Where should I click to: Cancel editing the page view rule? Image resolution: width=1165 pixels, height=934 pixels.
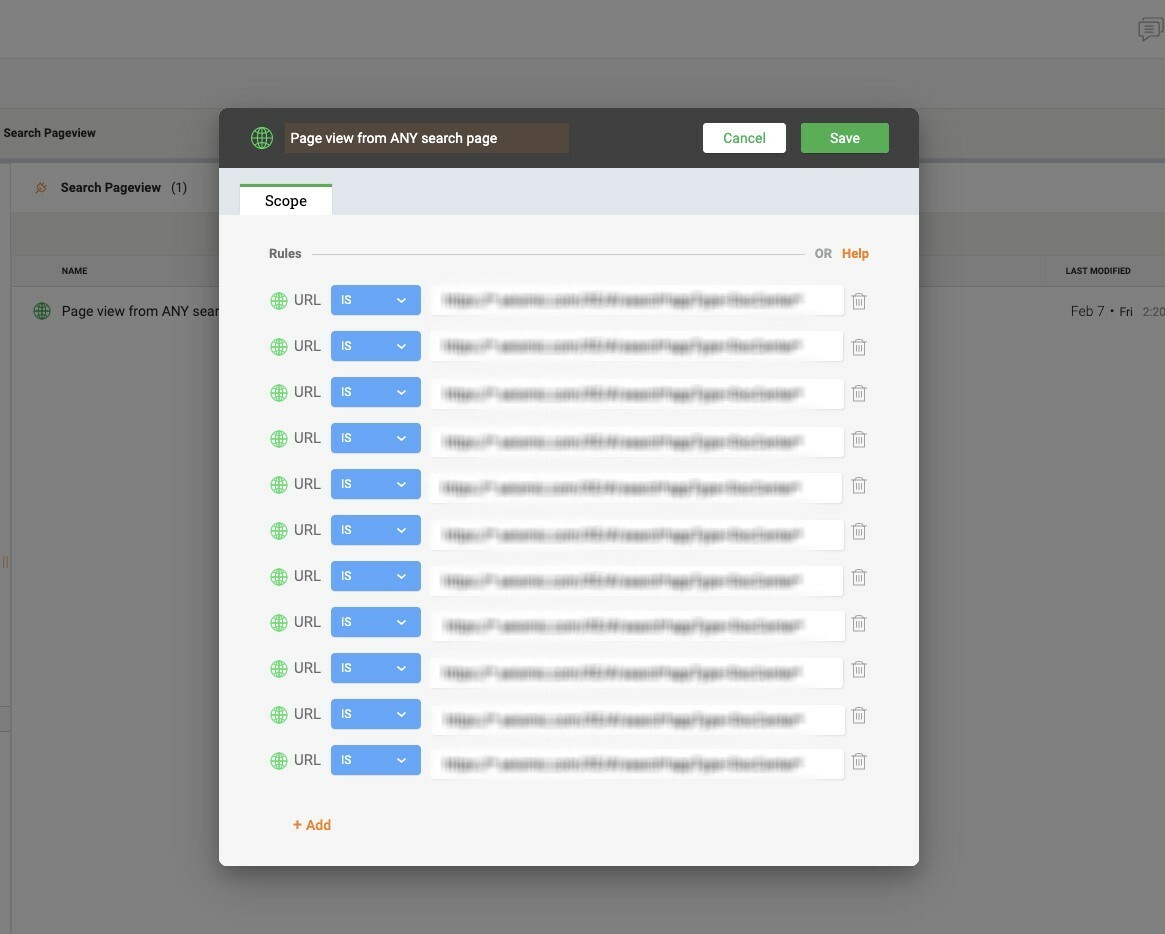(x=744, y=138)
